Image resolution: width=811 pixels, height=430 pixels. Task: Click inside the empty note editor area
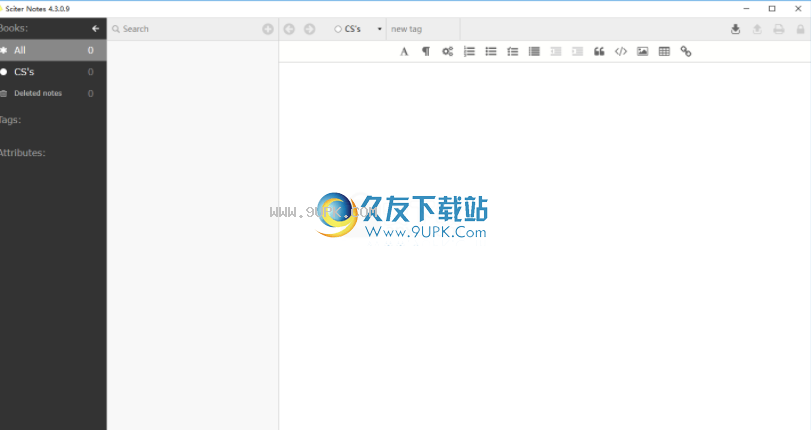pos(545,246)
